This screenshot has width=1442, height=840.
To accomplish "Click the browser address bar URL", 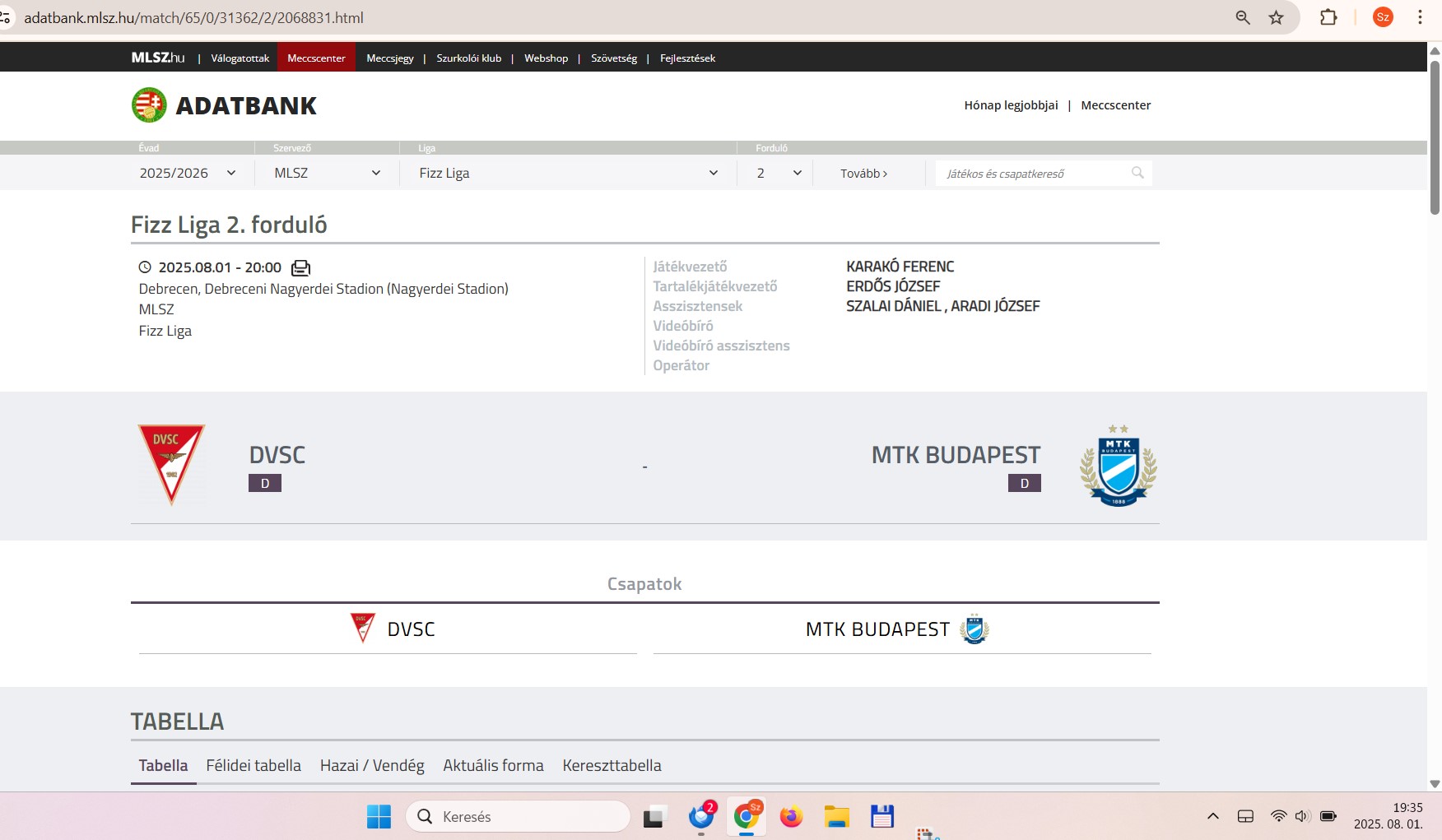I will pyautogui.click(x=194, y=17).
